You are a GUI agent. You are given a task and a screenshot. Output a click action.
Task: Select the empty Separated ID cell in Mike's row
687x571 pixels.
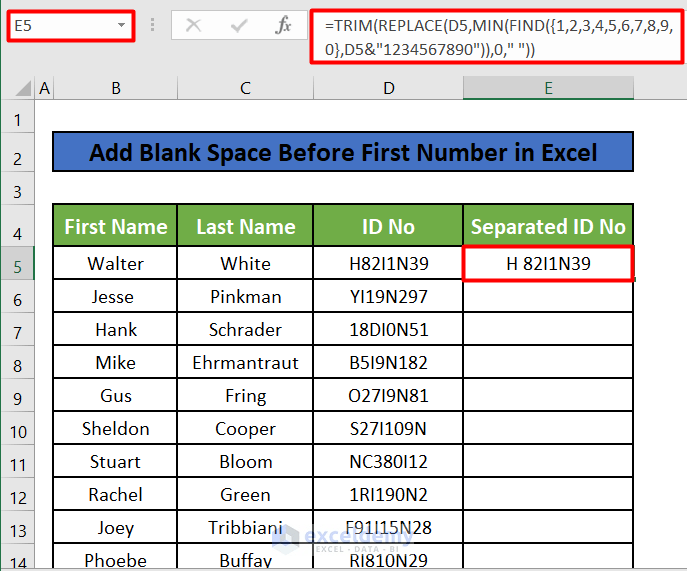click(x=548, y=362)
